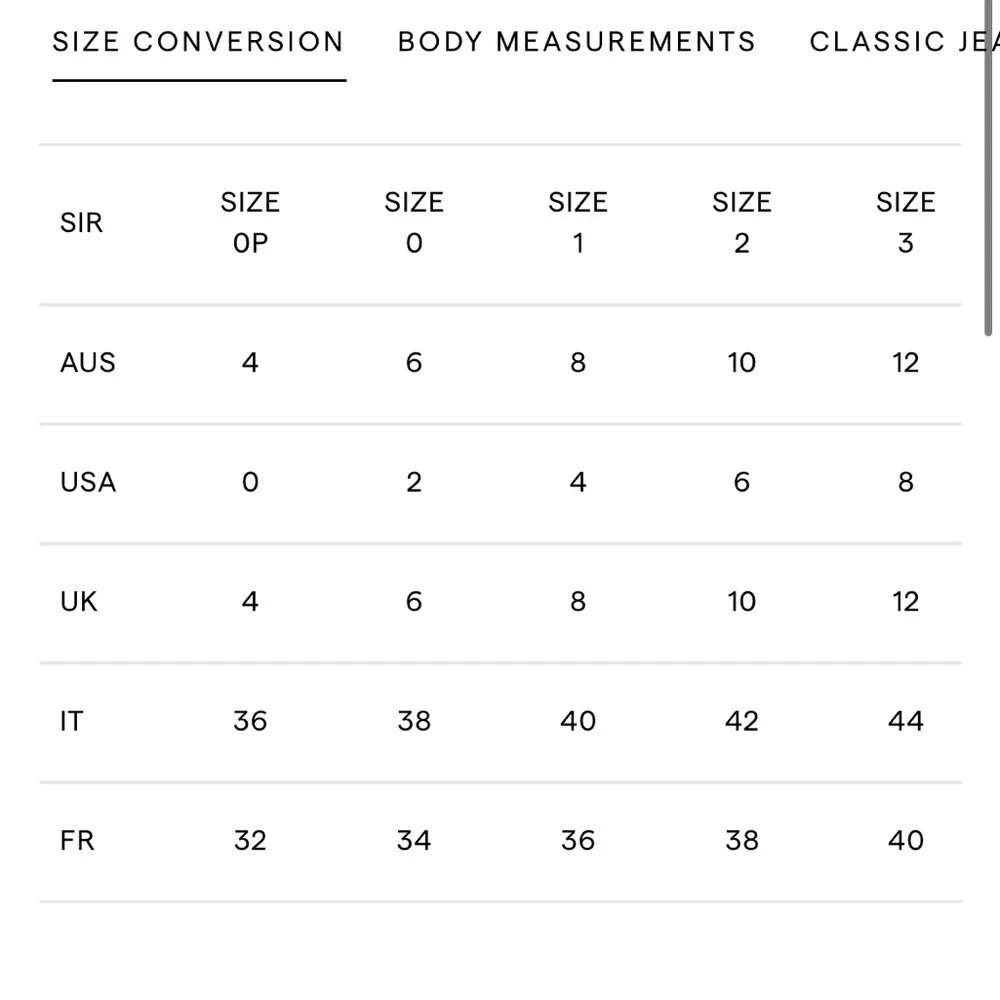
Task: Select the FR row label
Action: click(x=77, y=840)
